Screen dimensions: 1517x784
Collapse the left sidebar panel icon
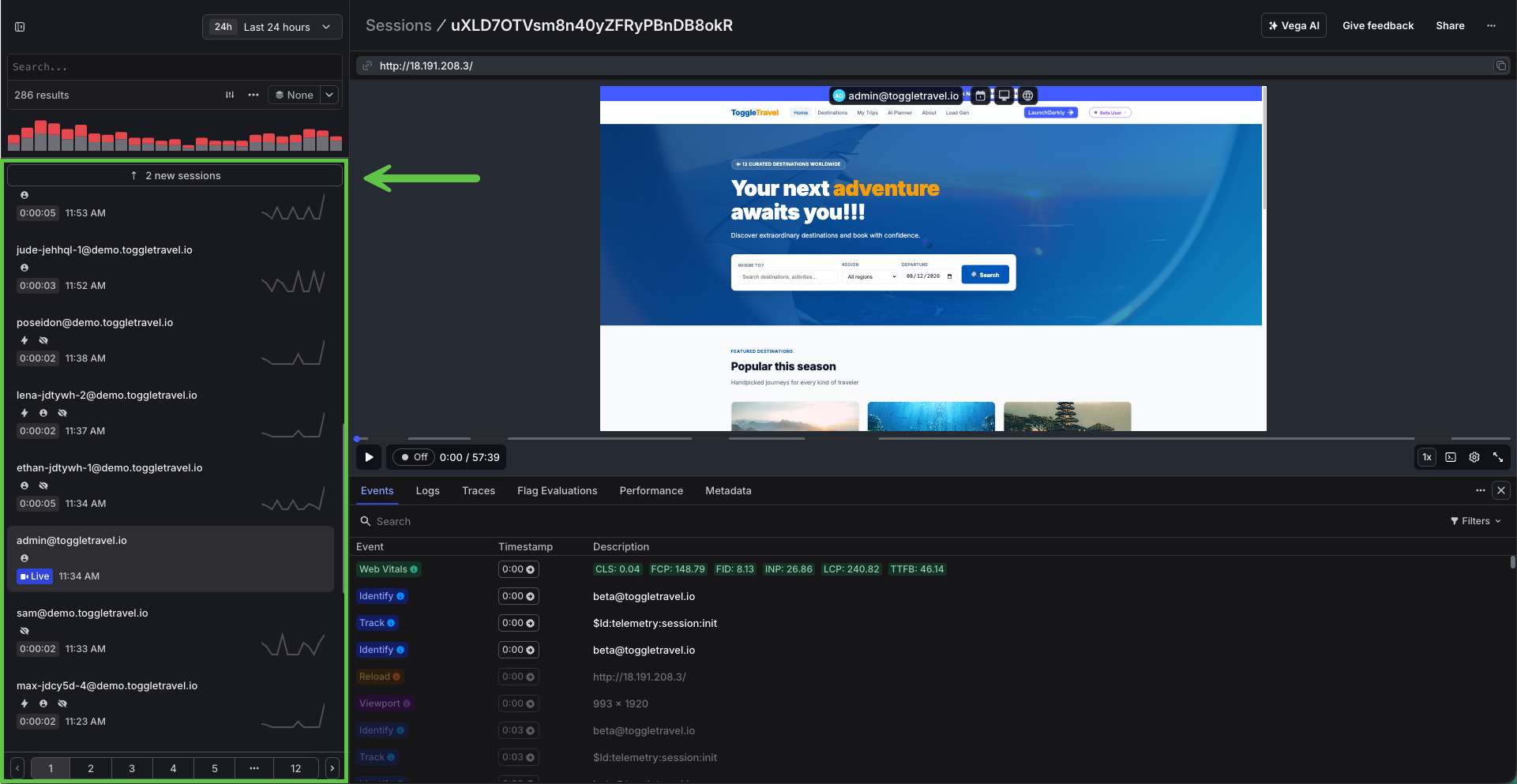click(20, 27)
